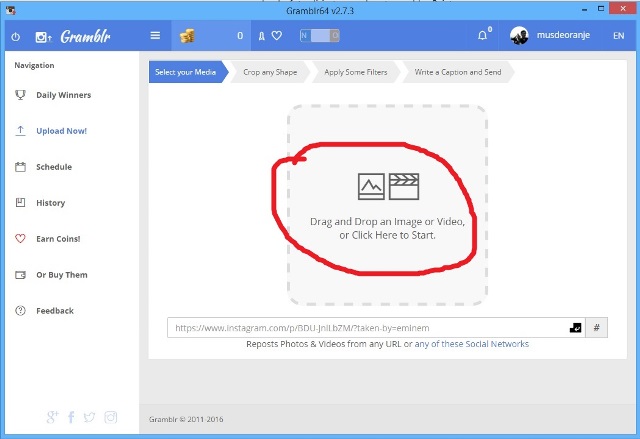Viewport: 640px width, 439px height.
Task: Click the trophy icon for Daily Winners
Action: click(x=20, y=95)
